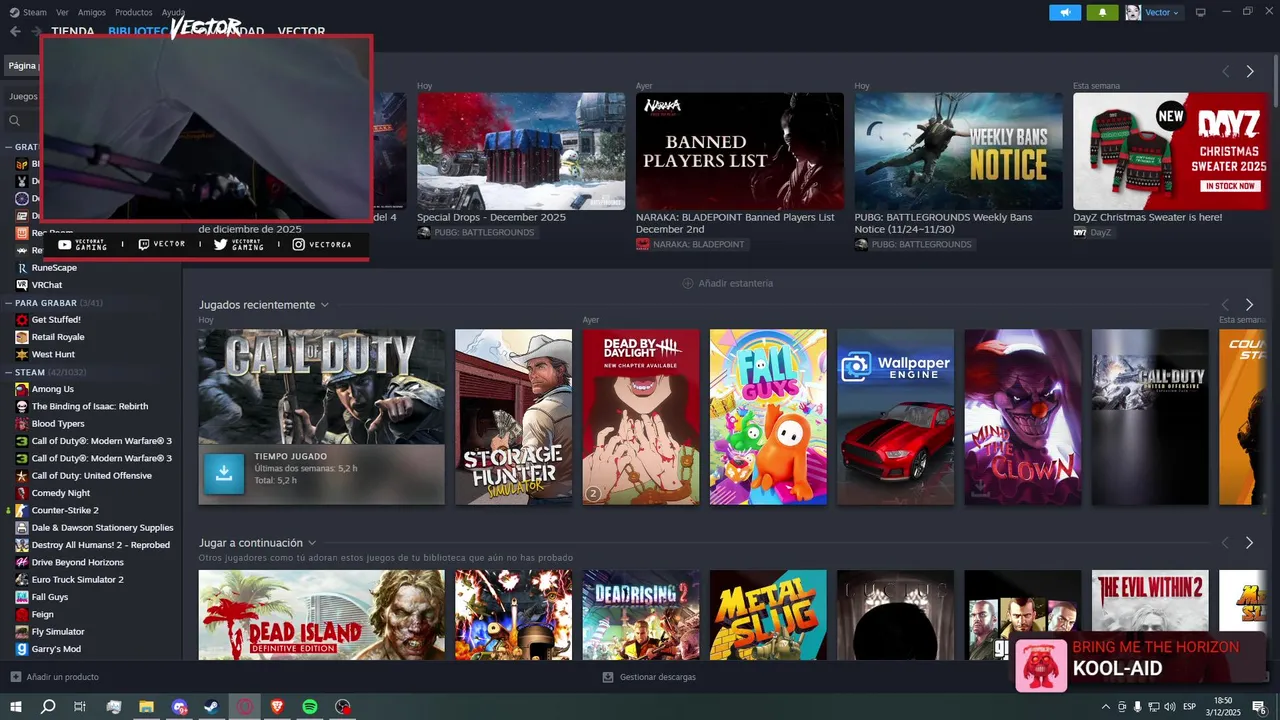Screen dimensions: 1280x720
Task: Open the announcements megaphone button
Action: coord(1065,12)
